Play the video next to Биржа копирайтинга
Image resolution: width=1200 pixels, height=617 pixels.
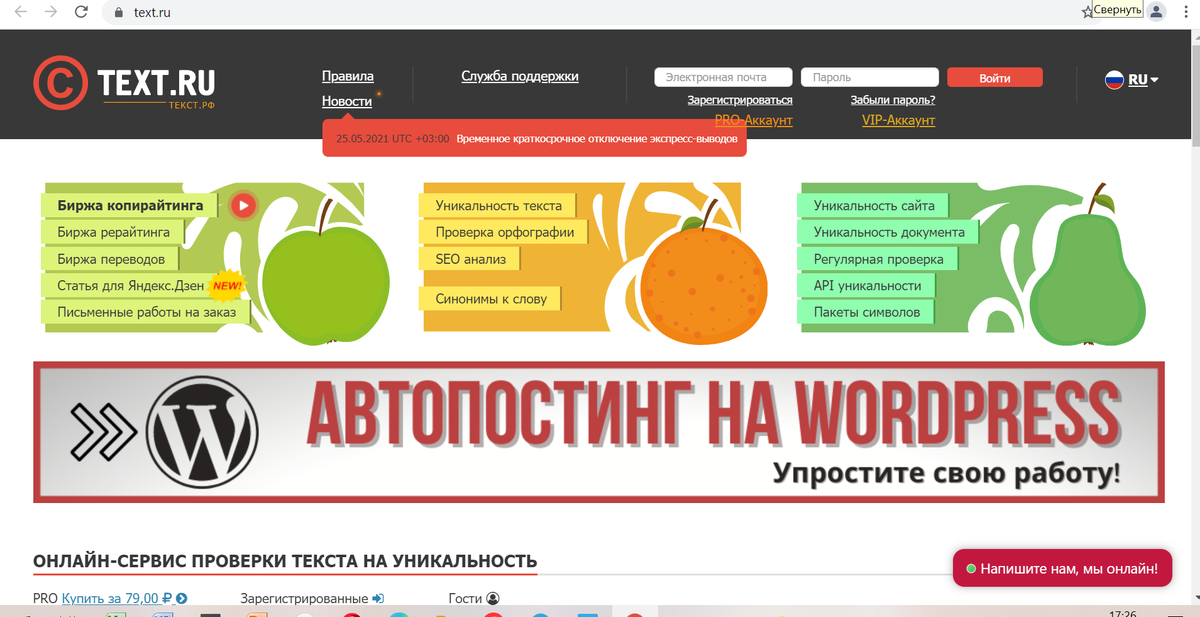click(x=244, y=206)
